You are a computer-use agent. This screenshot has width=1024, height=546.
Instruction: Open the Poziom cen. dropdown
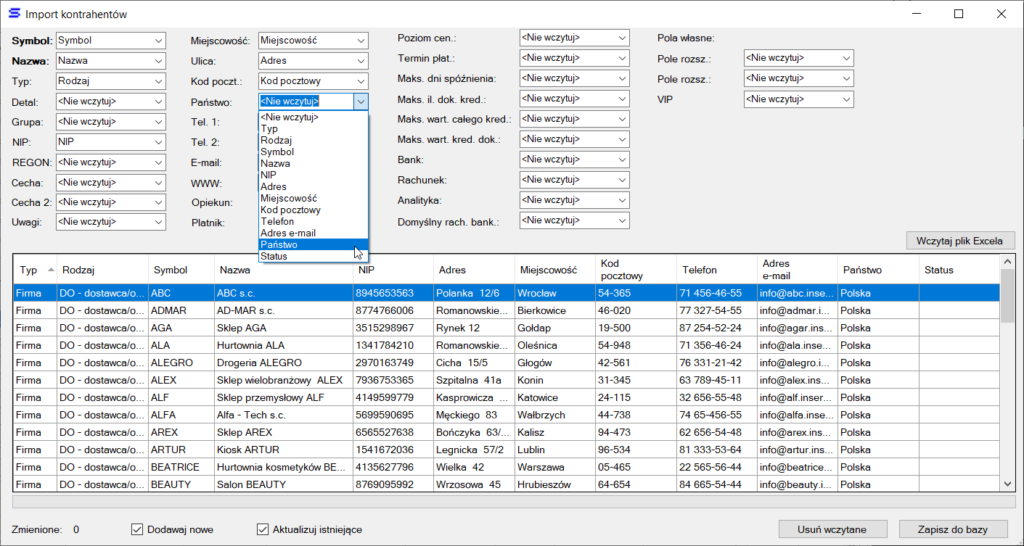click(x=621, y=37)
